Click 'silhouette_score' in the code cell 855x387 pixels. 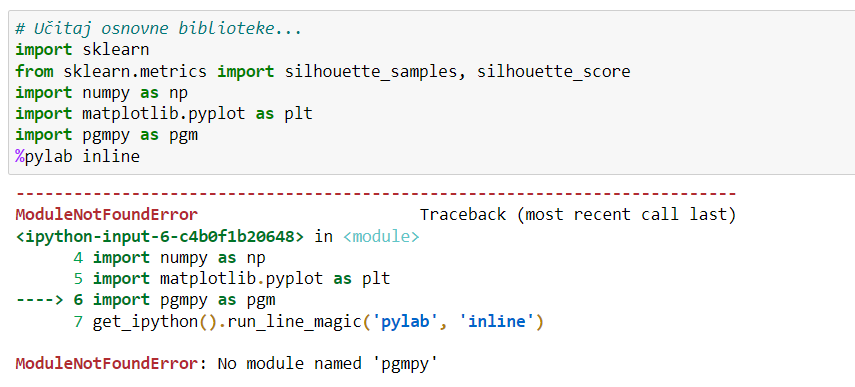pyautogui.click(x=553, y=71)
